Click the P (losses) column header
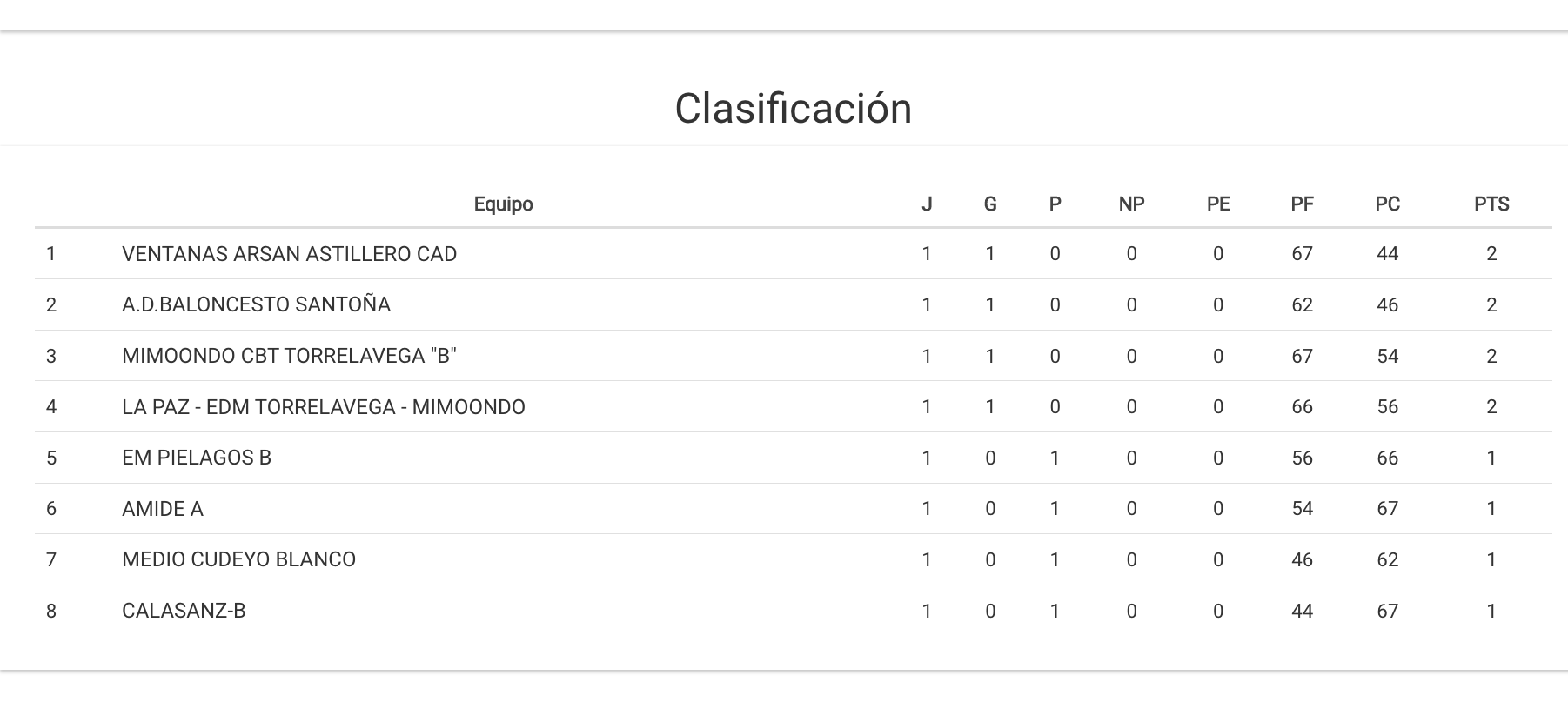The height and width of the screenshot is (709, 1568). point(1055,204)
